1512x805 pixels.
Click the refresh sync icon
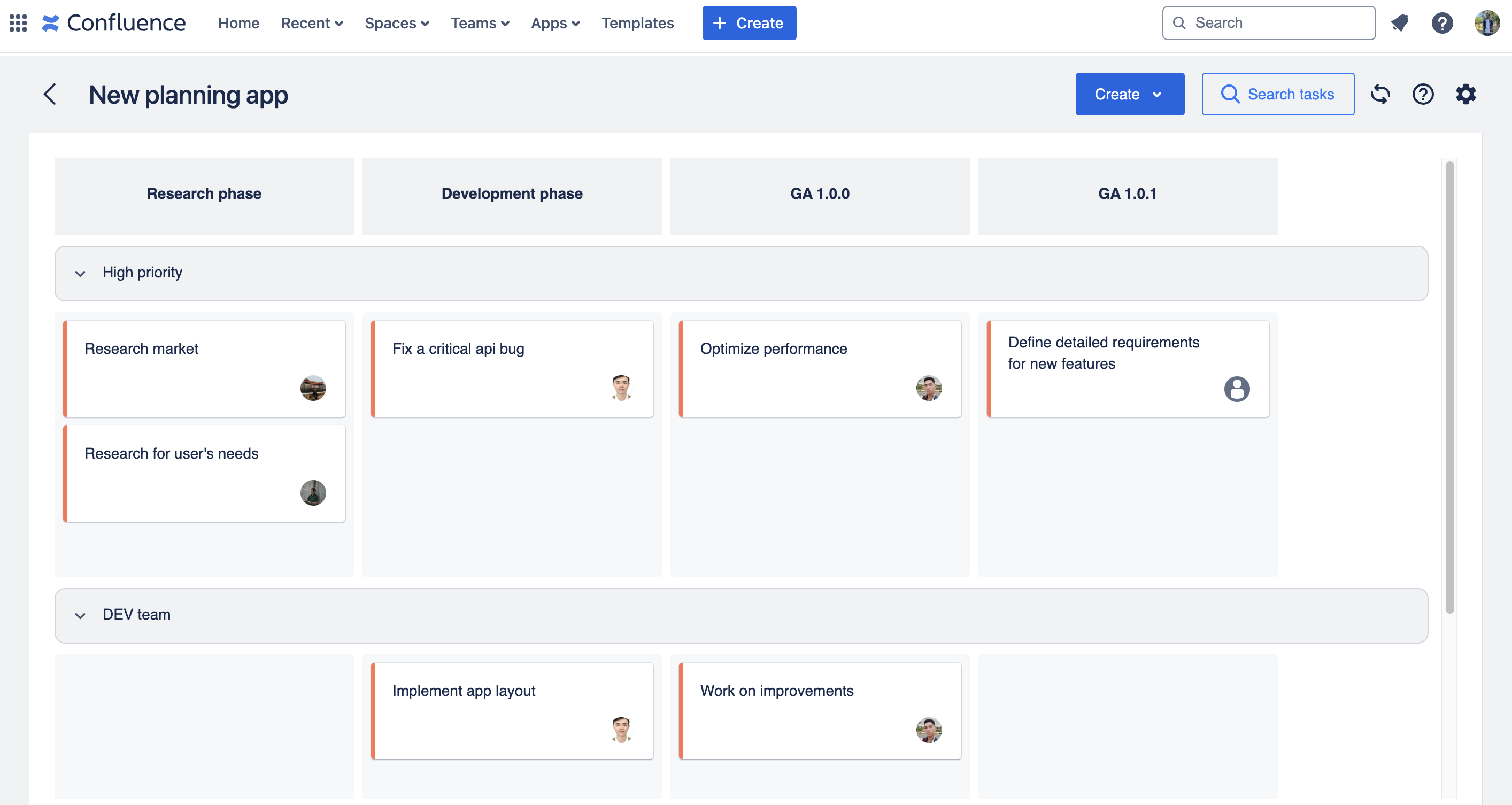tap(1380, 94)
